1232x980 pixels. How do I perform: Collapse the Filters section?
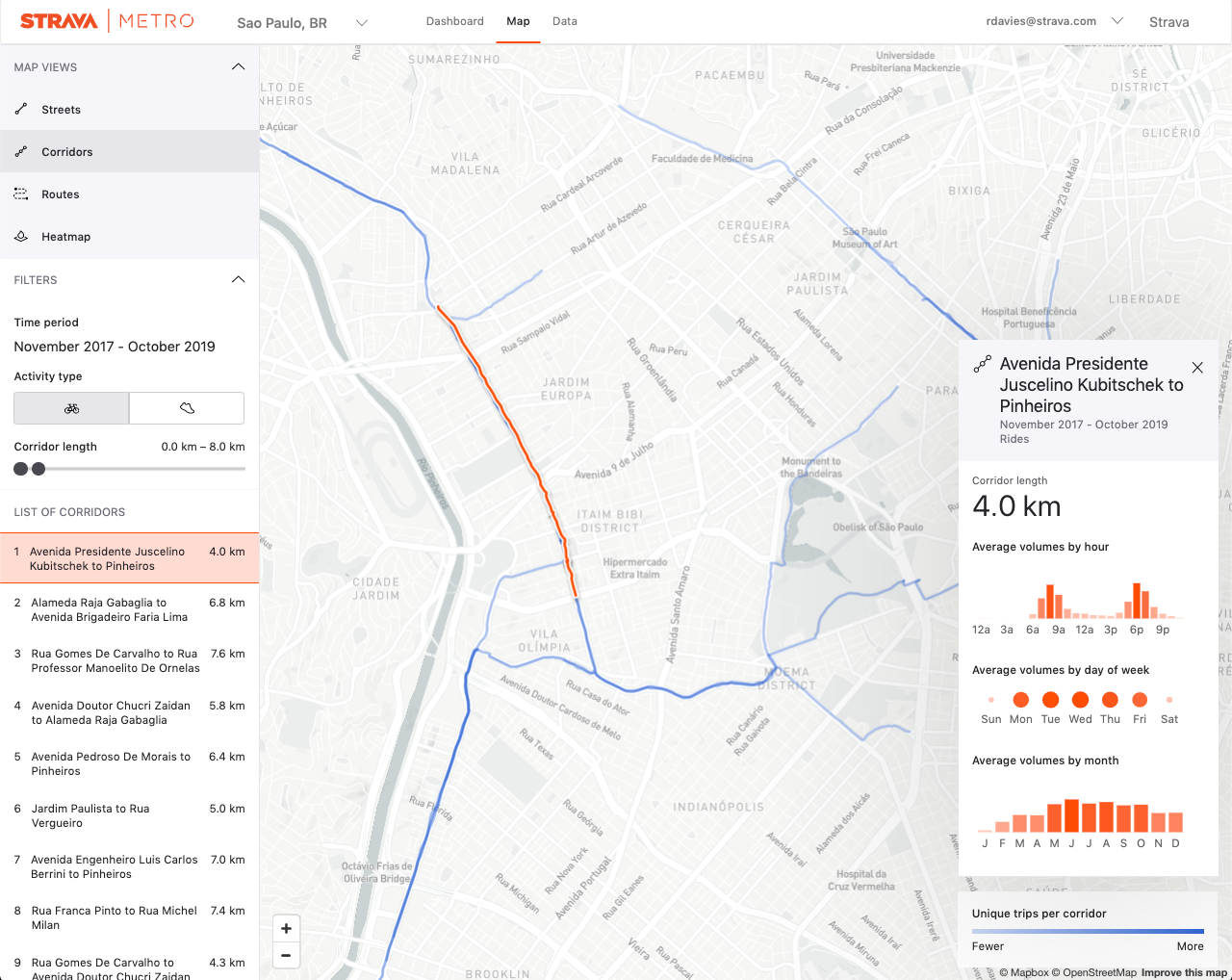tap(238, 279)
